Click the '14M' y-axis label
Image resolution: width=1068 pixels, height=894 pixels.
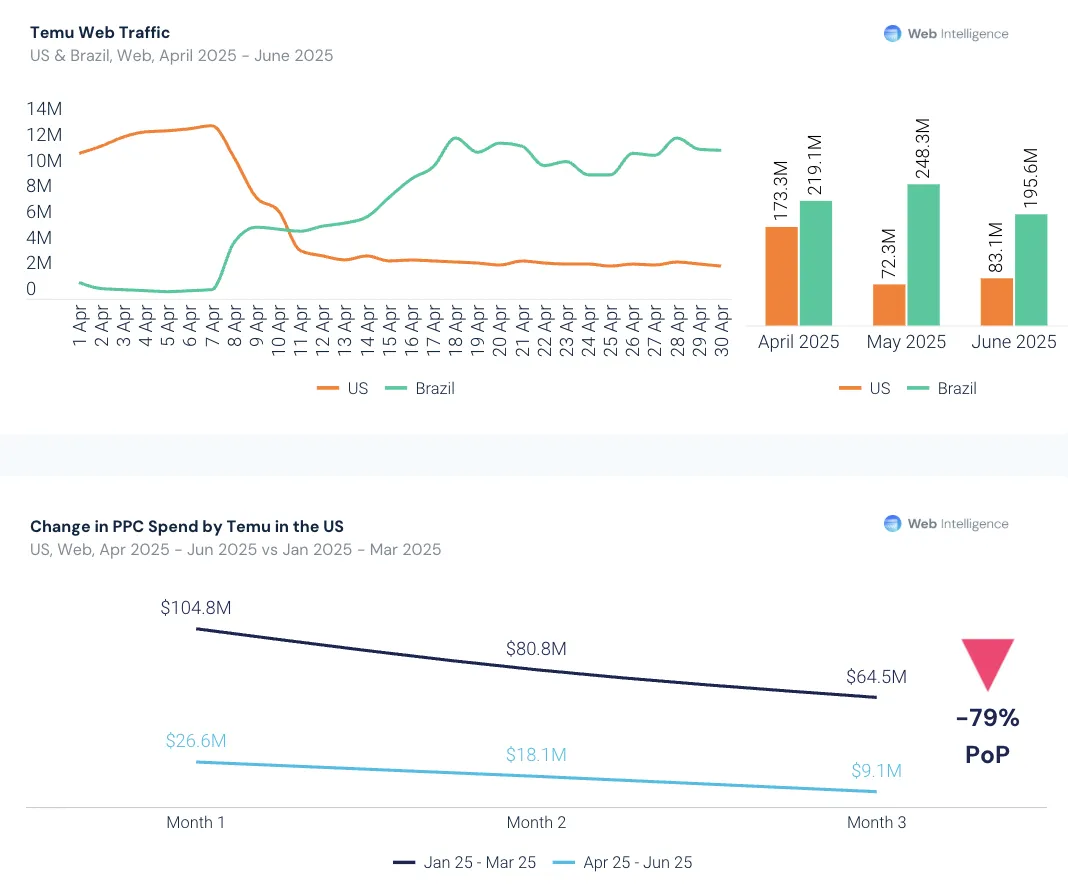pyautogui.click(x=44, y=109)
